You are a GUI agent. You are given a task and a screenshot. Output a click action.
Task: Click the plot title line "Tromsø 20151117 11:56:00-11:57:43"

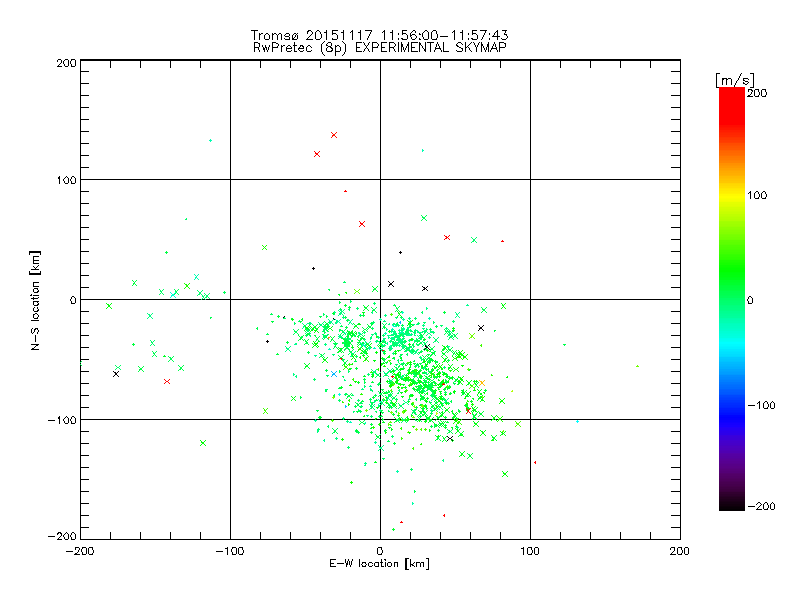point(379,35)
